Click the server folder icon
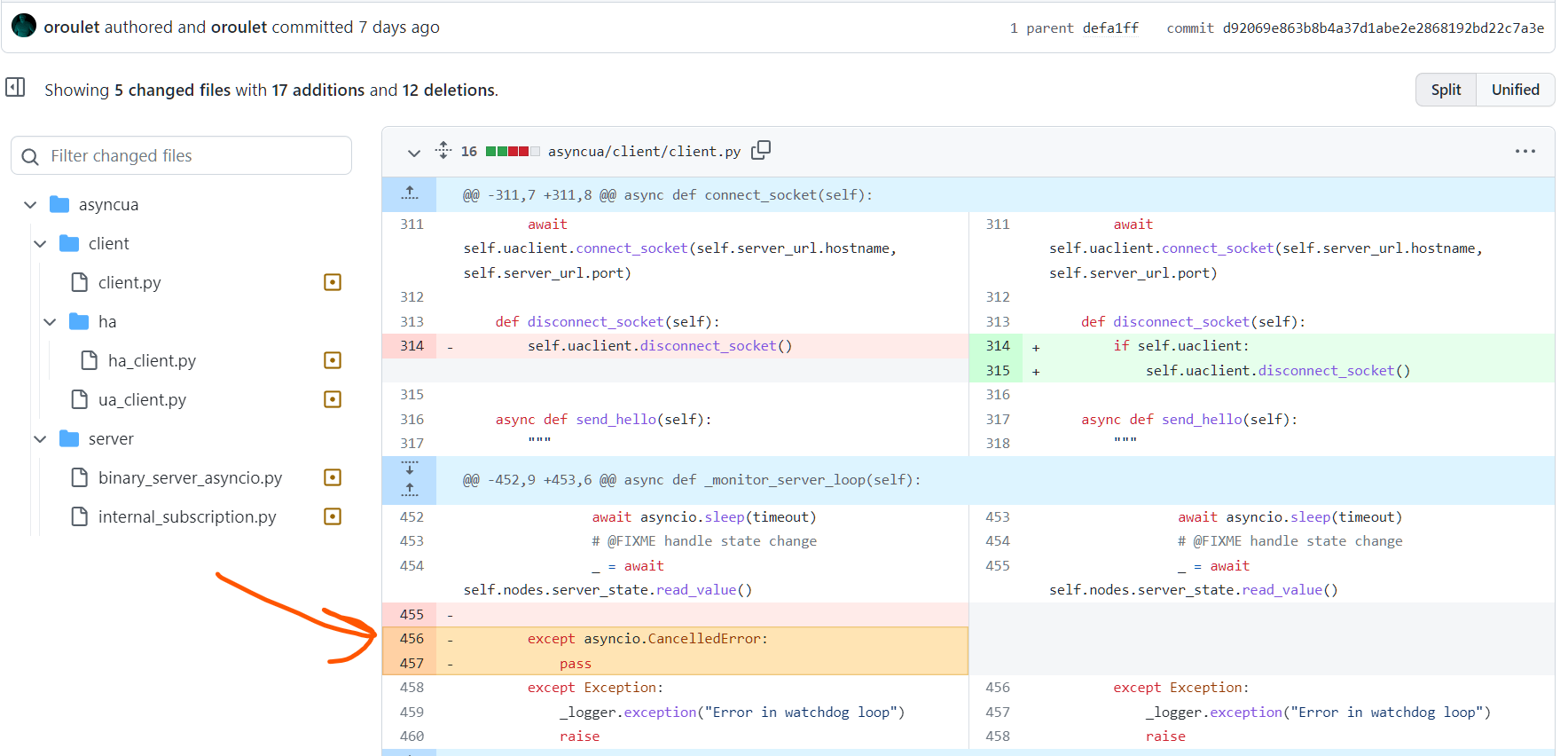Image resolution: width=1568 pixels, height=756 pixels. pos(69,438)
